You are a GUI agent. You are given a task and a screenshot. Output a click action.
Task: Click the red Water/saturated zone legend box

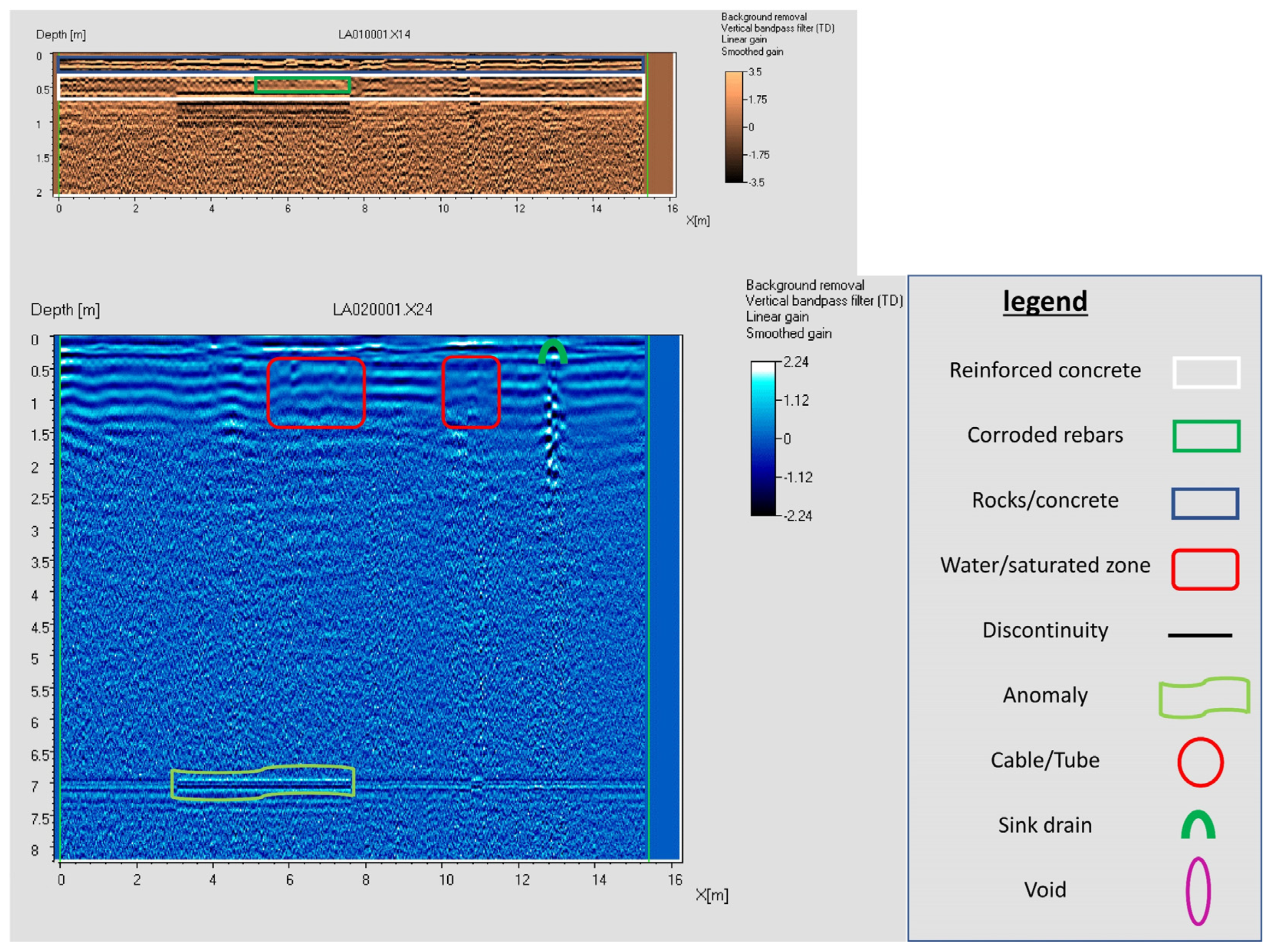(x=1205, y=569)
